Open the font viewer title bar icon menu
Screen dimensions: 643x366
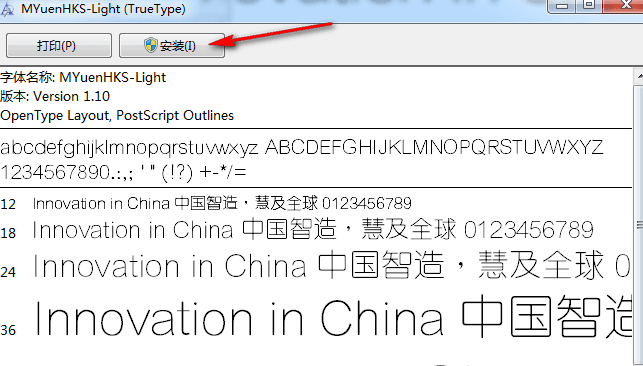pyautogui.click(x=7, y=9)
